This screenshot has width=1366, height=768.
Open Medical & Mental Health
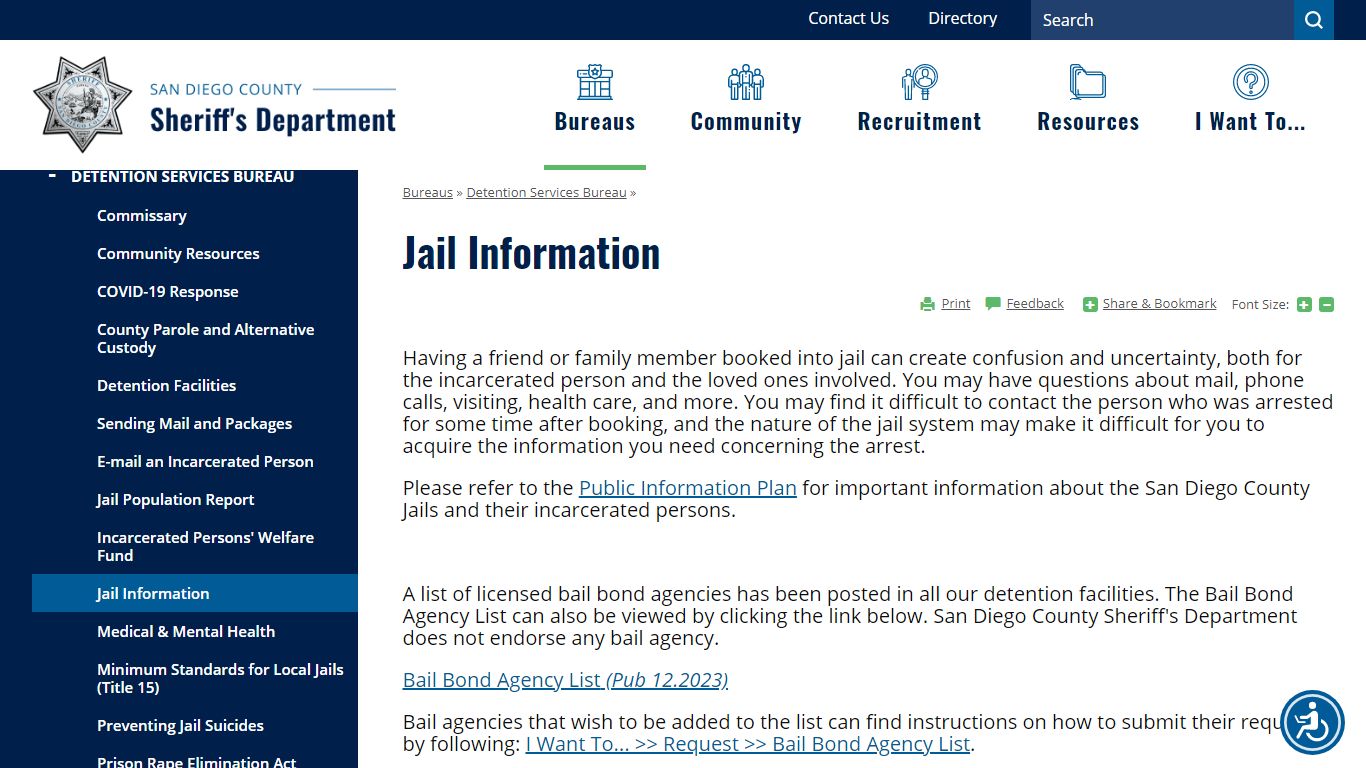pos(186,632)
